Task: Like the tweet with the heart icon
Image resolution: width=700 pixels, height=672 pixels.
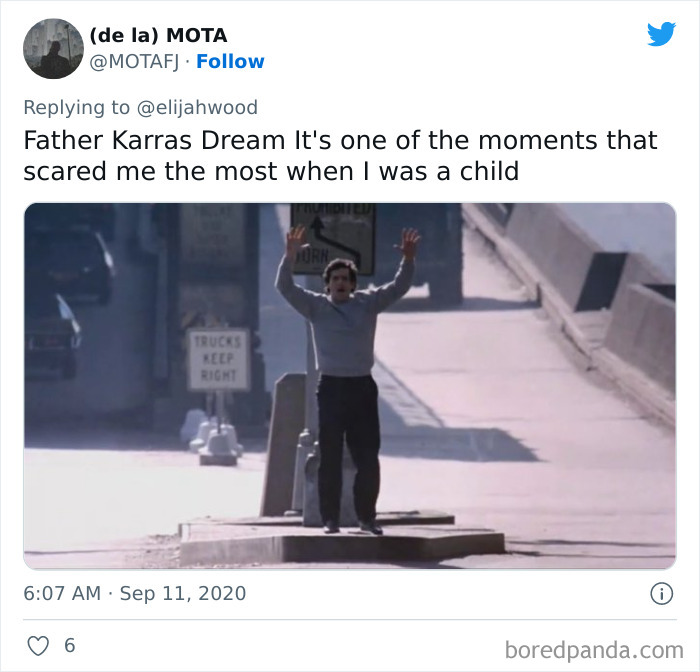Action: [x=38, y=646]
